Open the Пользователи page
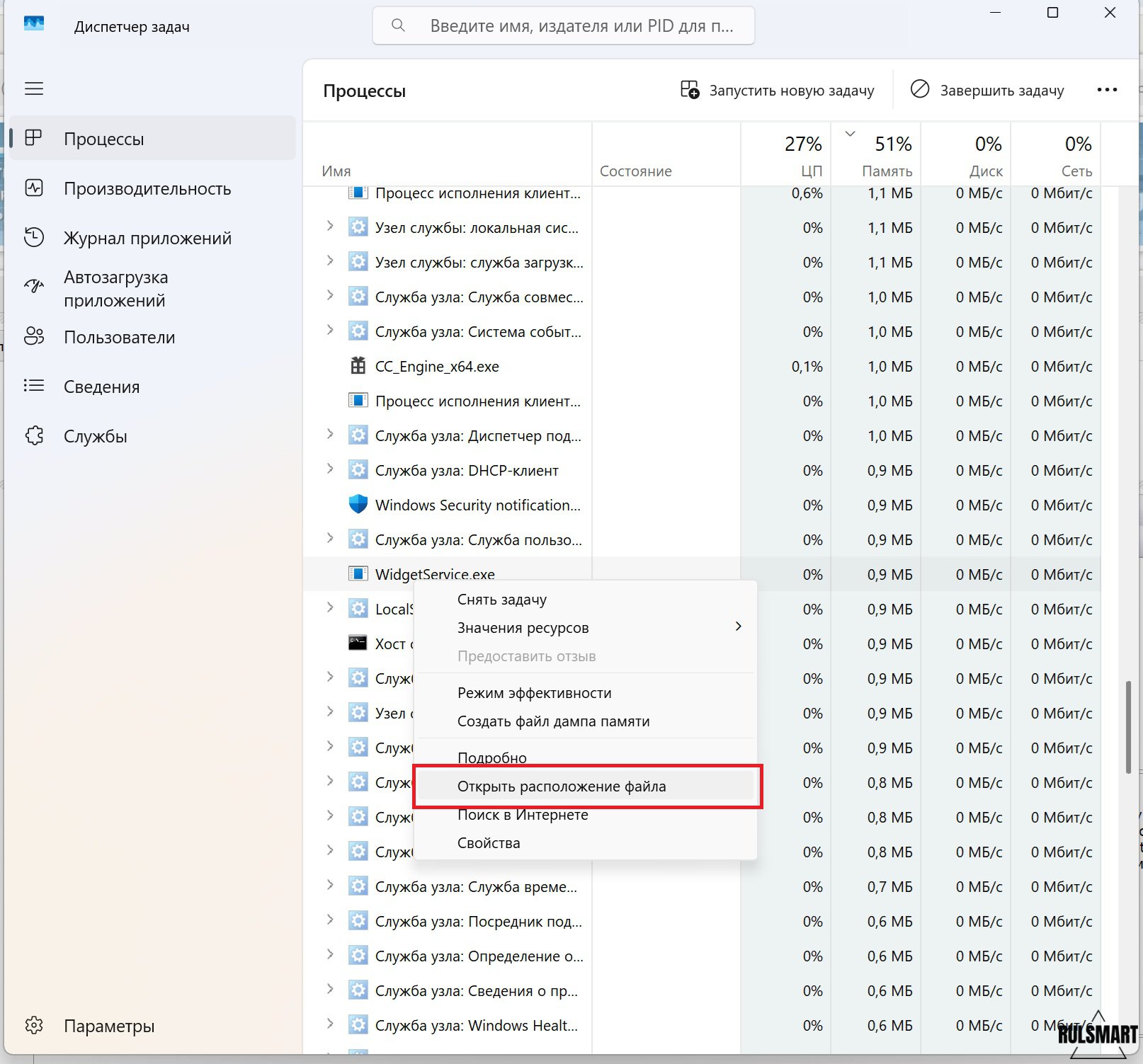 [x=119, y=337]
